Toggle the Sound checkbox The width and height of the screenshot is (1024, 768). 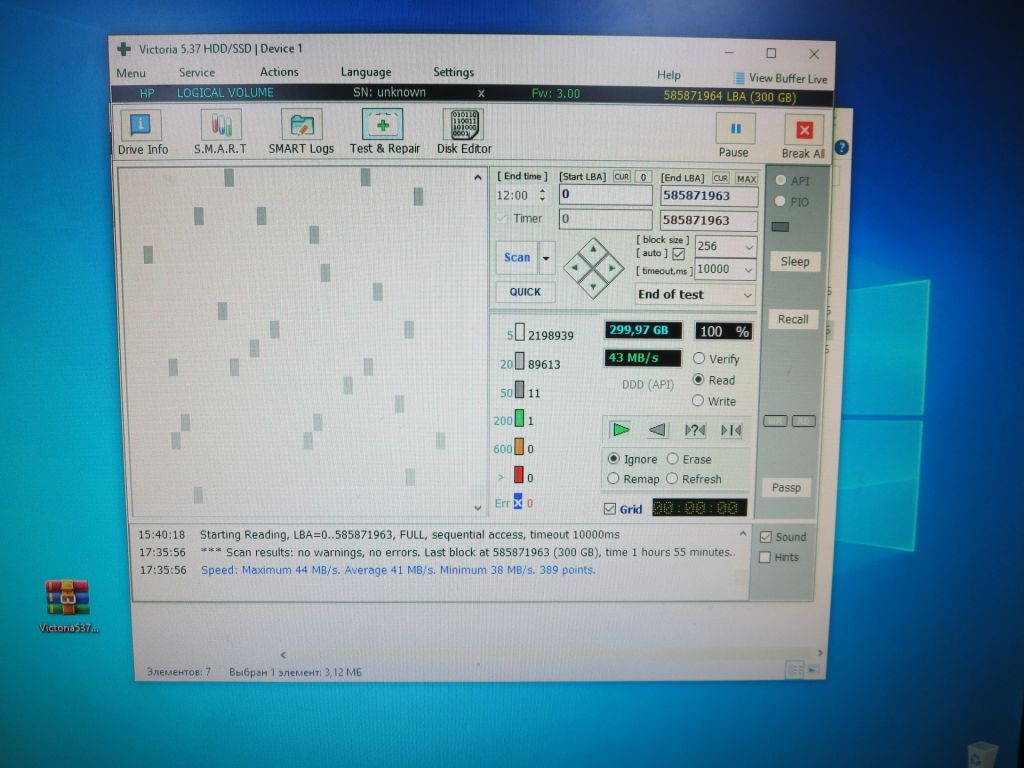[x=765, y=537]
